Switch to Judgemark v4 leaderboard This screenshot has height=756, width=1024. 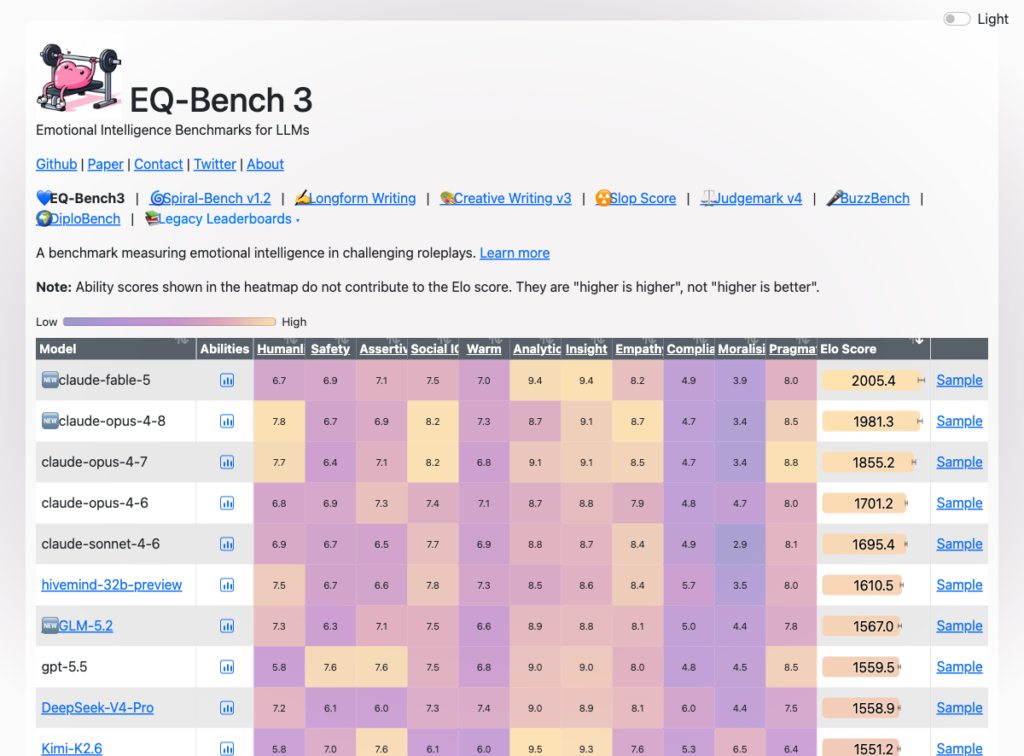pos(751,198)
